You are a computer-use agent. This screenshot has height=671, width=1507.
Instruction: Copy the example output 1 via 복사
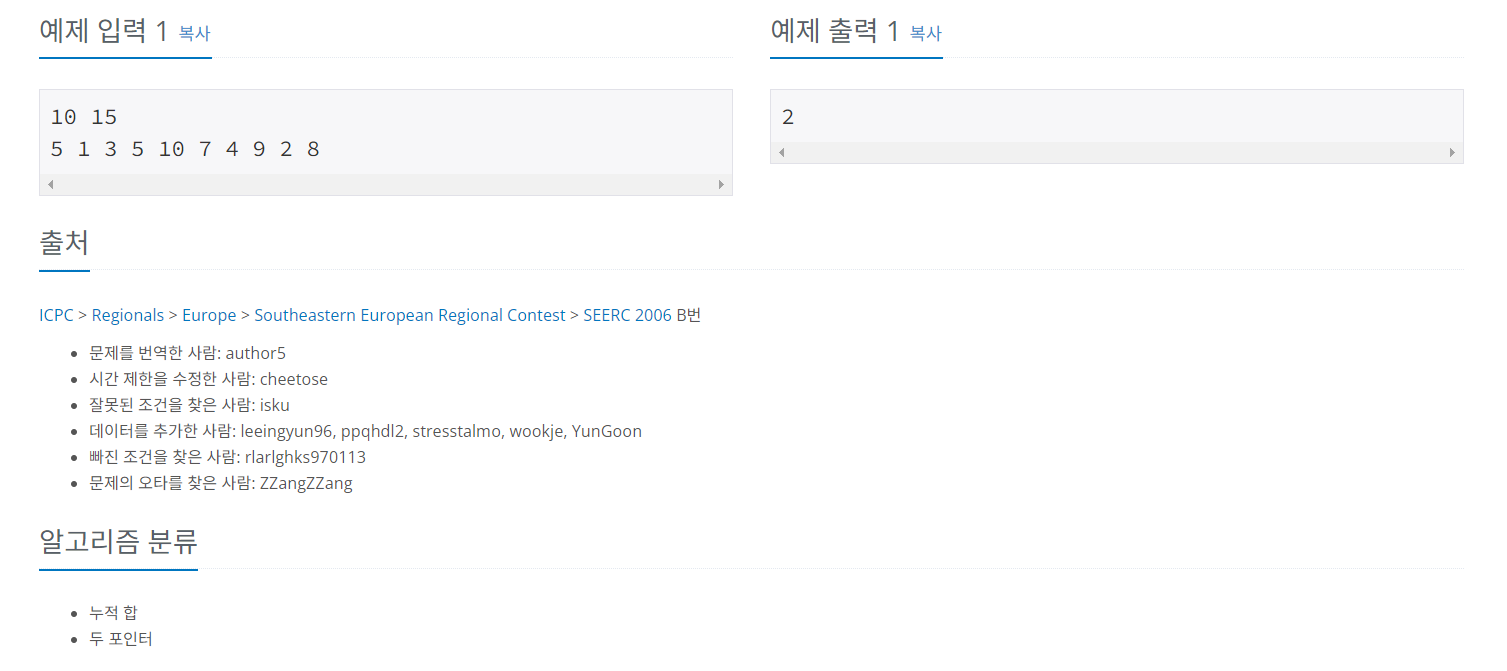click(925, 33)
